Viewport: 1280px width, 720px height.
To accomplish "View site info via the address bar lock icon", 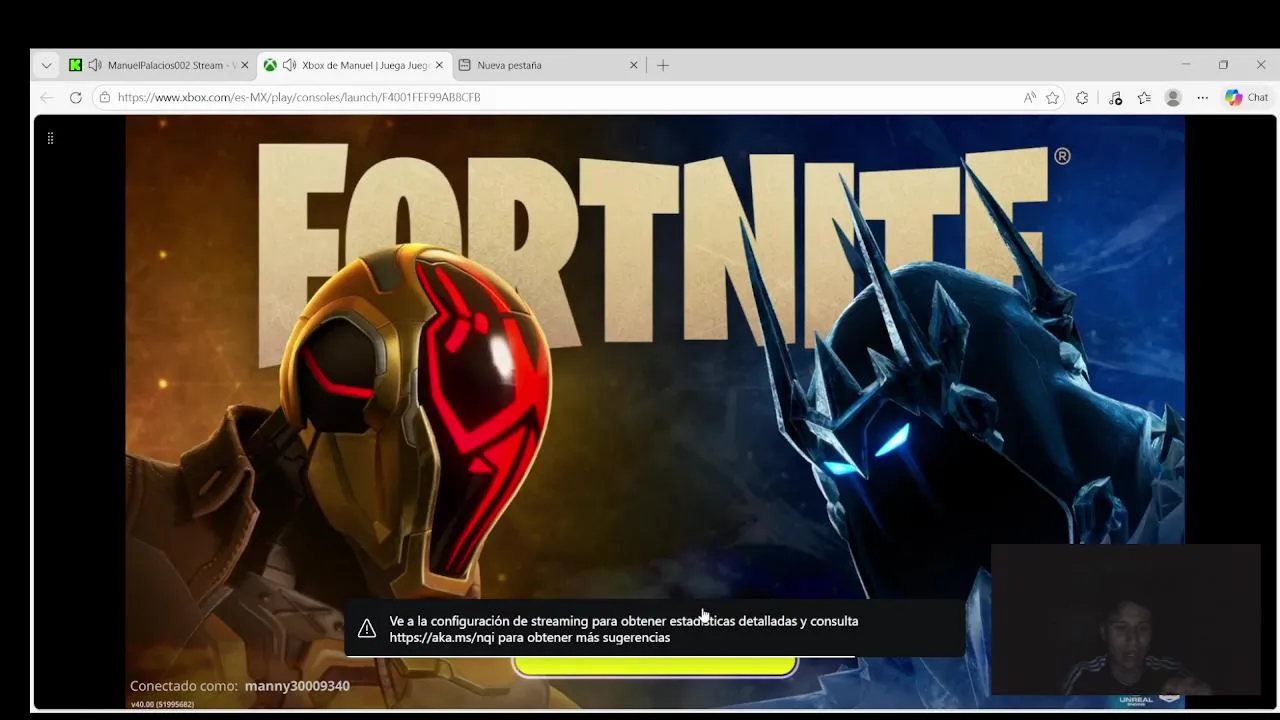I will [105, 97].
